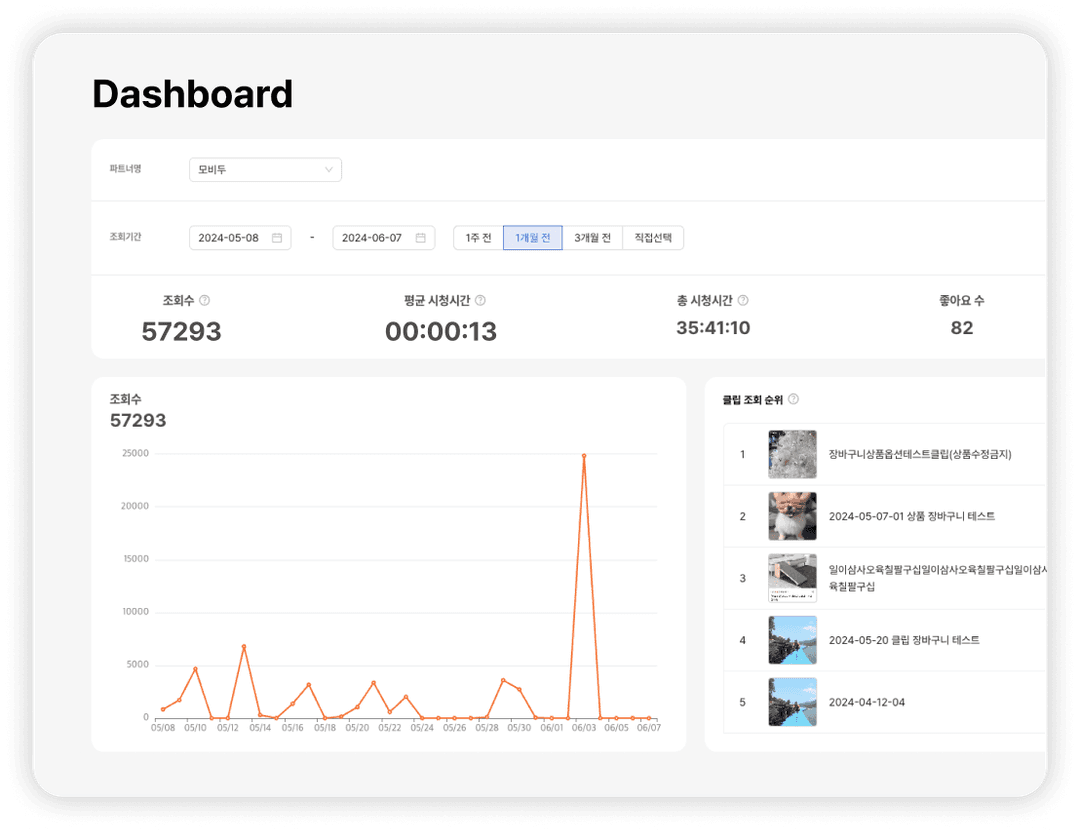This screenshot has width=1080, height=830.
Task: Click the thumbnail of the rank 2 dog clip
Action: point(792,516)
